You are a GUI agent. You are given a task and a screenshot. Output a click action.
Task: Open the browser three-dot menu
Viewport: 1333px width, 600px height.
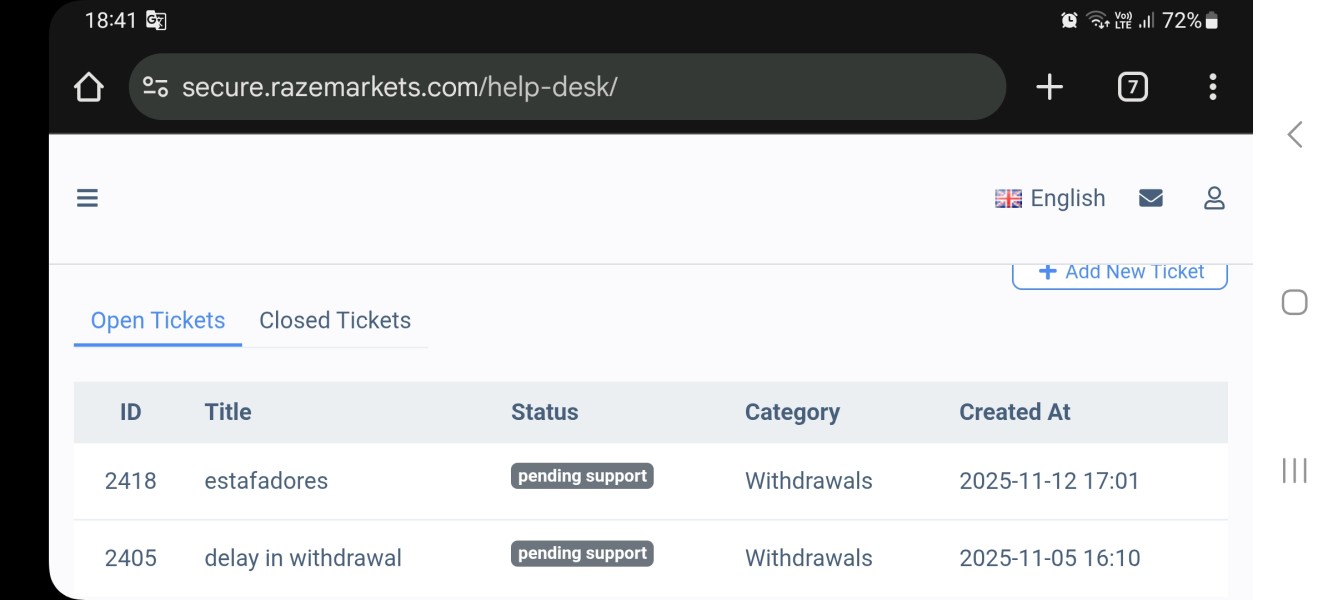[1212, 87]
